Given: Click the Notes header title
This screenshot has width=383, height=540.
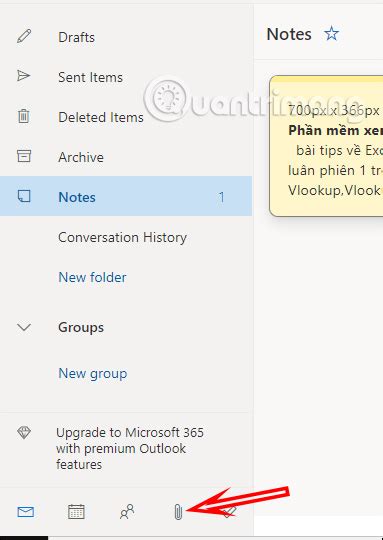Looking at the screenshot, I should [289, 34].
